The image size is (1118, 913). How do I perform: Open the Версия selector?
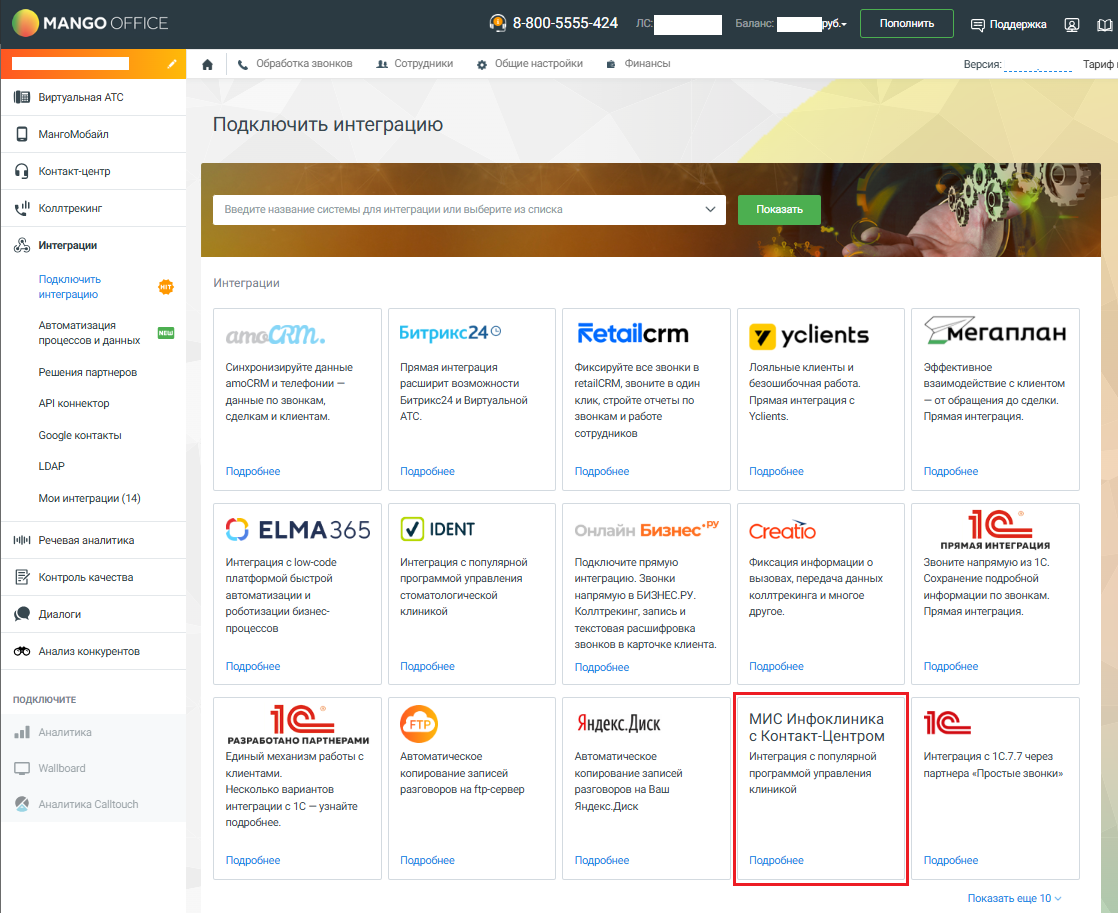point(1037,65)
